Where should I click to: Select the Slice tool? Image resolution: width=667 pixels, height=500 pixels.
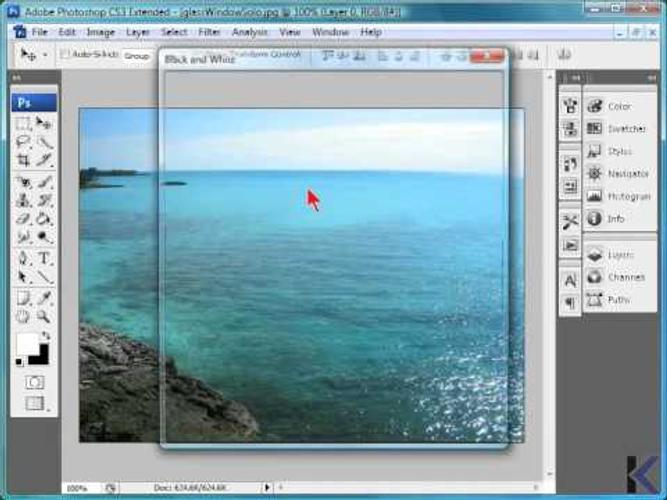click(x=43, y=160)
